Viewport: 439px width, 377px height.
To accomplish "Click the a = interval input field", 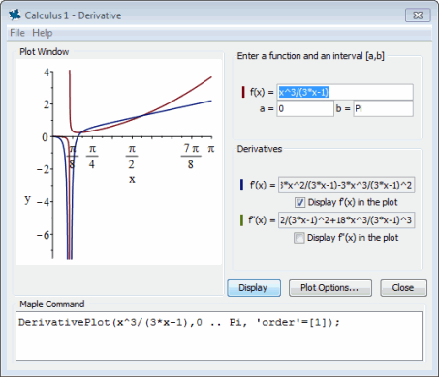I will point(305,109).
